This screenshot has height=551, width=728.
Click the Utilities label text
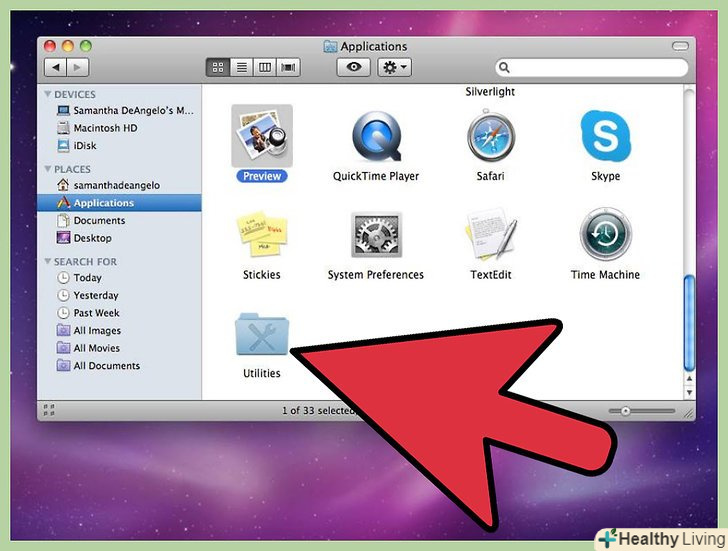(262, 373)
